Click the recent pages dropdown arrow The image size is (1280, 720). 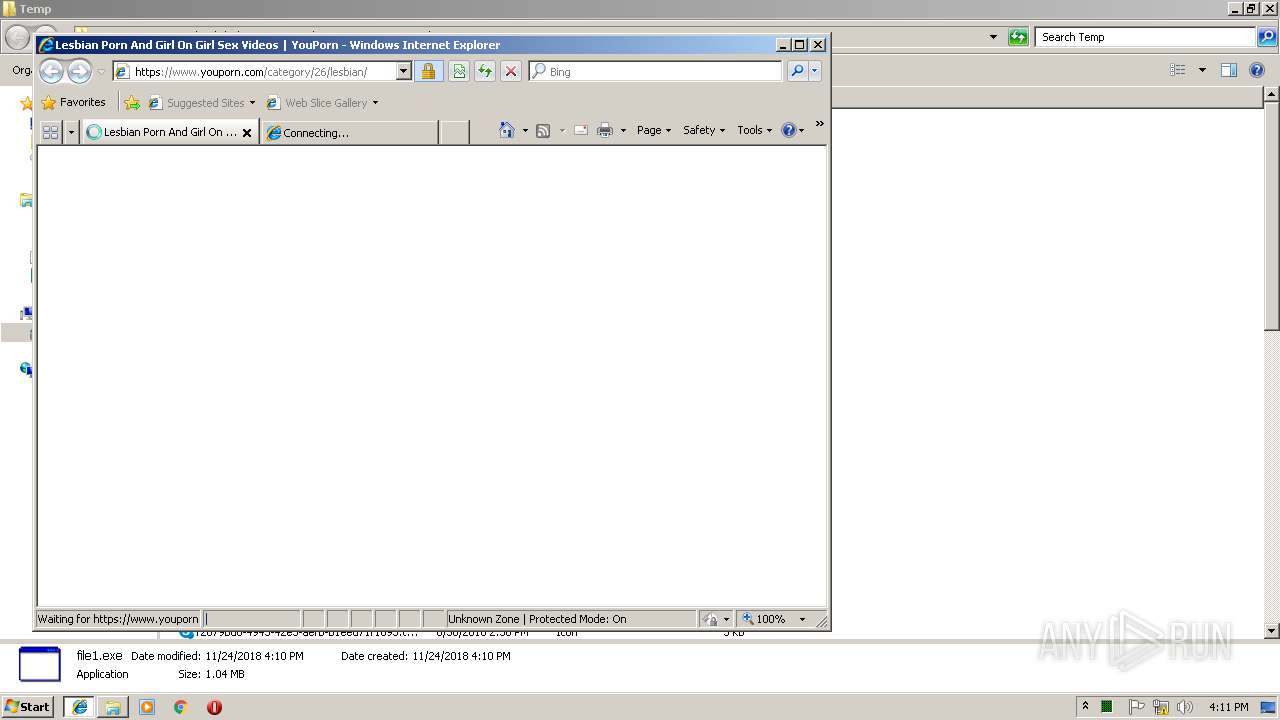101,72
